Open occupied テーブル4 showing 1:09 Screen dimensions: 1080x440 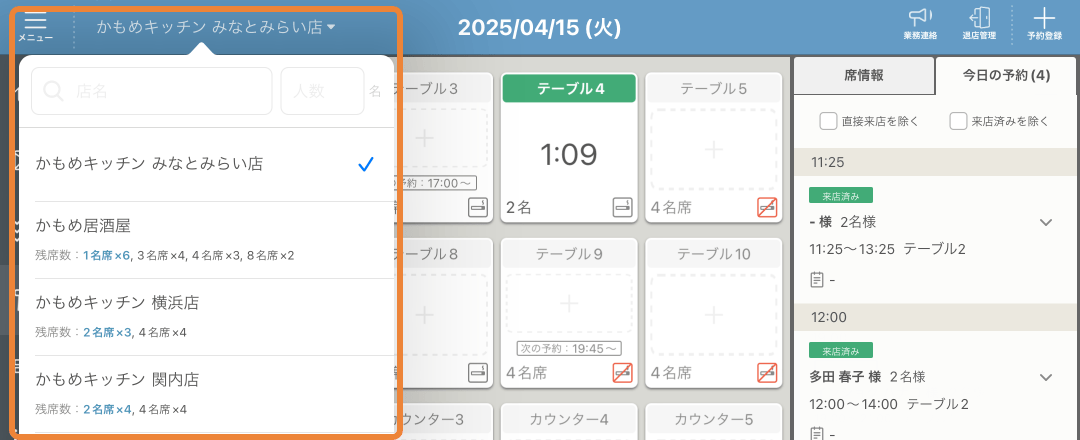pyautogui.click(x=569, y=153)
